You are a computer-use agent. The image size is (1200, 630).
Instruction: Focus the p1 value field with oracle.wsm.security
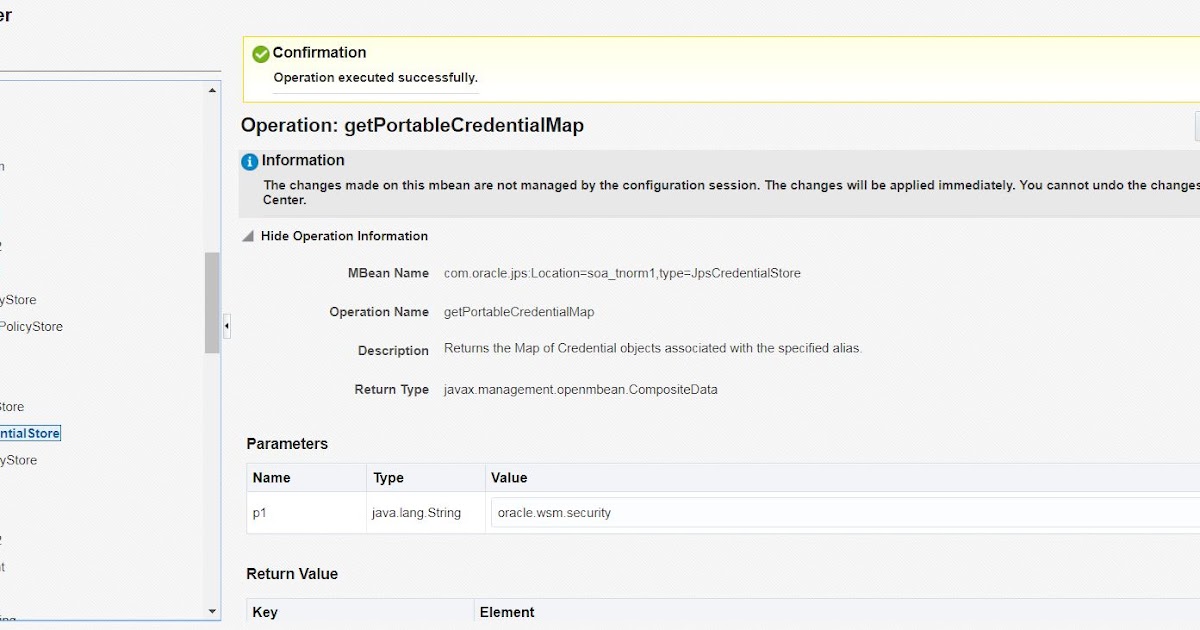(x=840, y=513)
